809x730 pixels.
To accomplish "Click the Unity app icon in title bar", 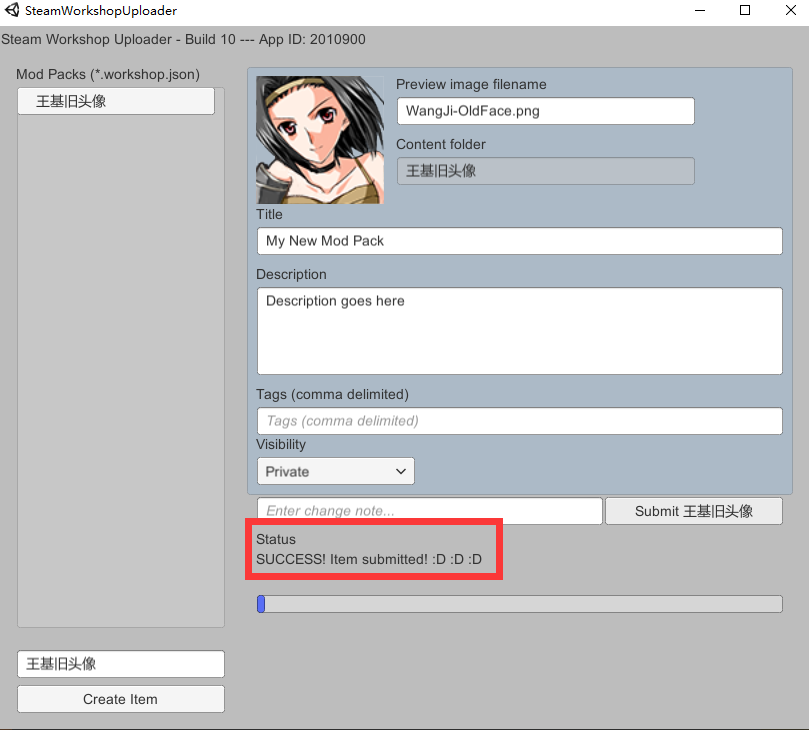I will [12, 10].
